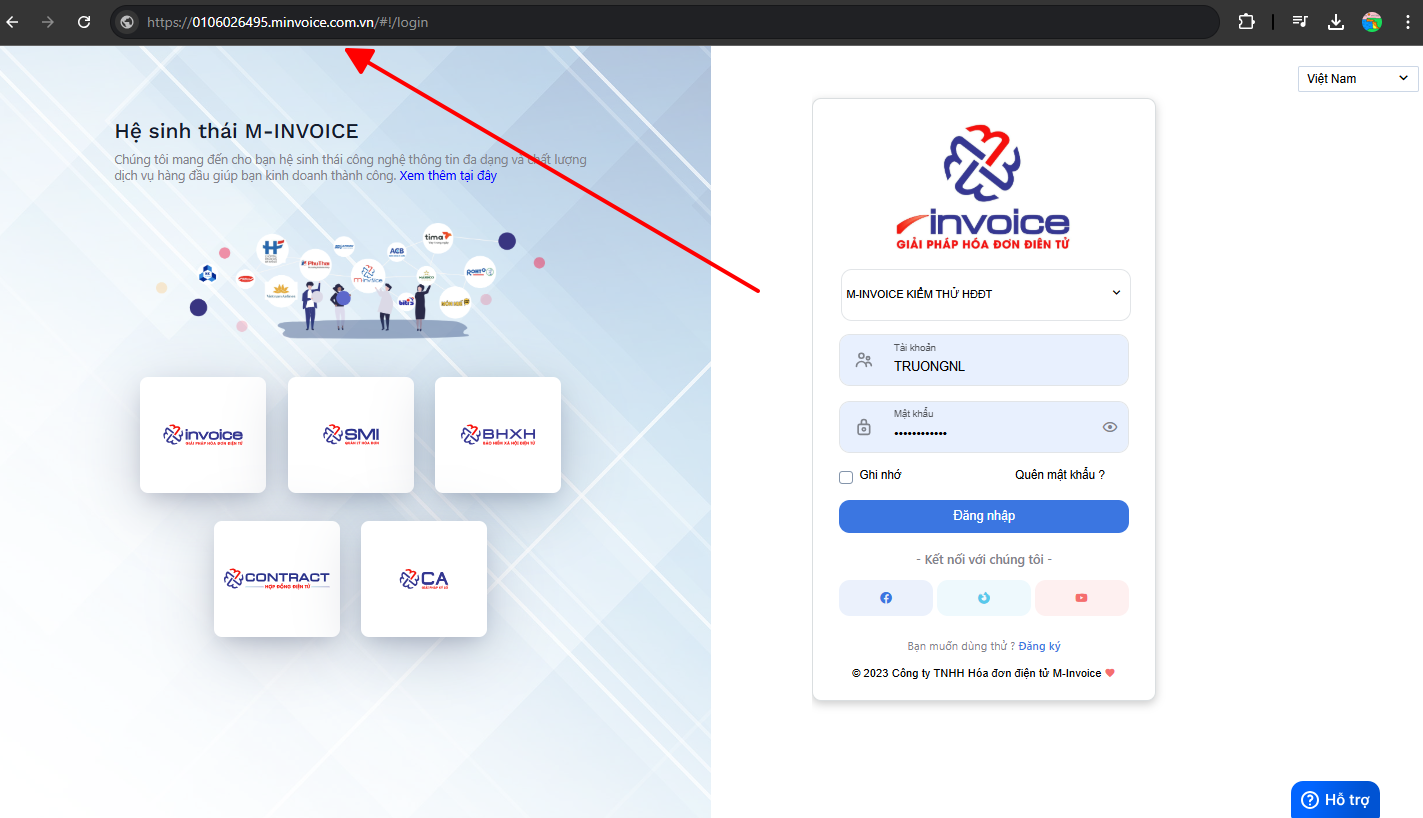Click the Mật khẩu password field
The width and height of the screenshot is (1423, 818).
pos(984,427)
